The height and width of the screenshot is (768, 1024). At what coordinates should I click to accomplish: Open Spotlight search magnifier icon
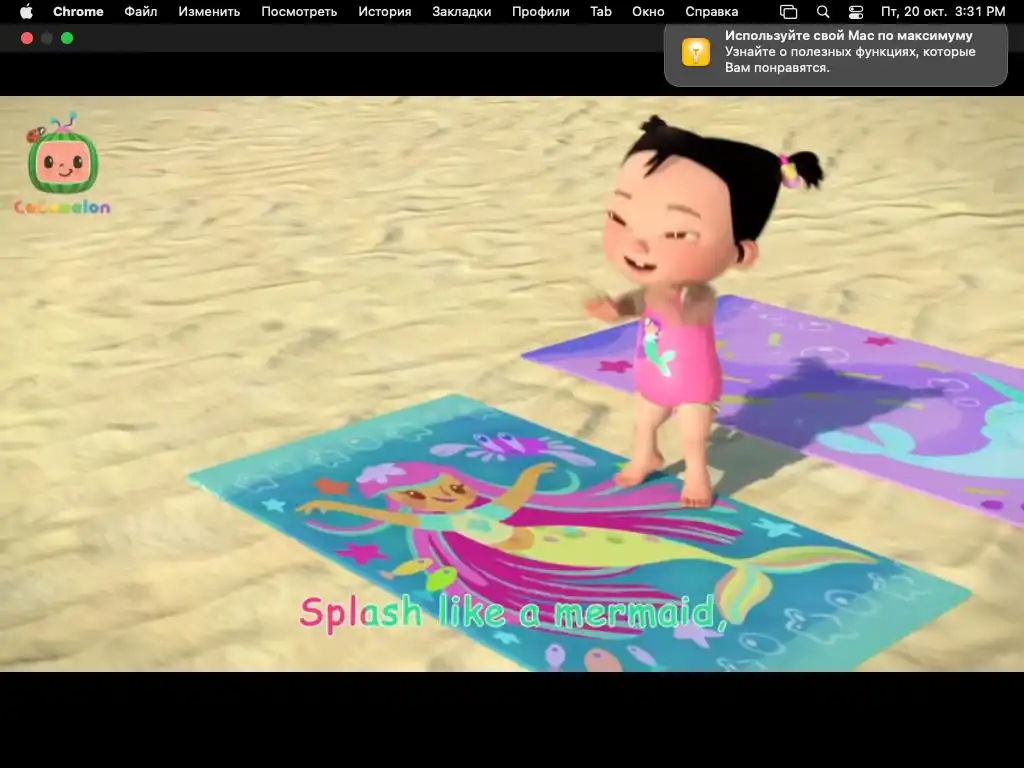[x=823, y=12]
